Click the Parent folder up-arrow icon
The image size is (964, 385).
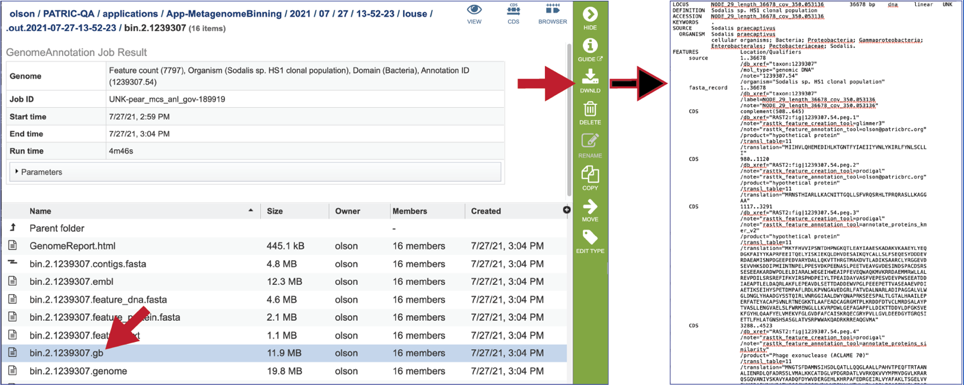[x=12, y=228]
